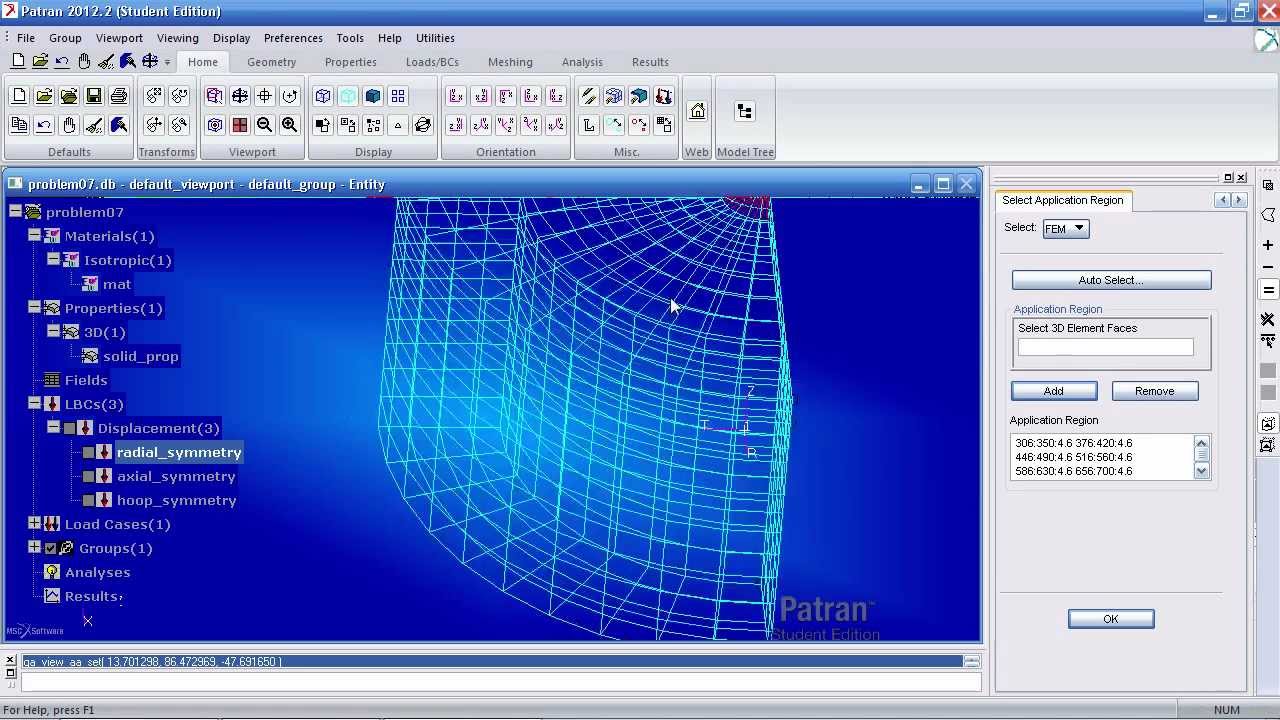Click the Add button
Viewport: 1280px width, 720px height.
pyautogui.click(x=1054, y=391)
